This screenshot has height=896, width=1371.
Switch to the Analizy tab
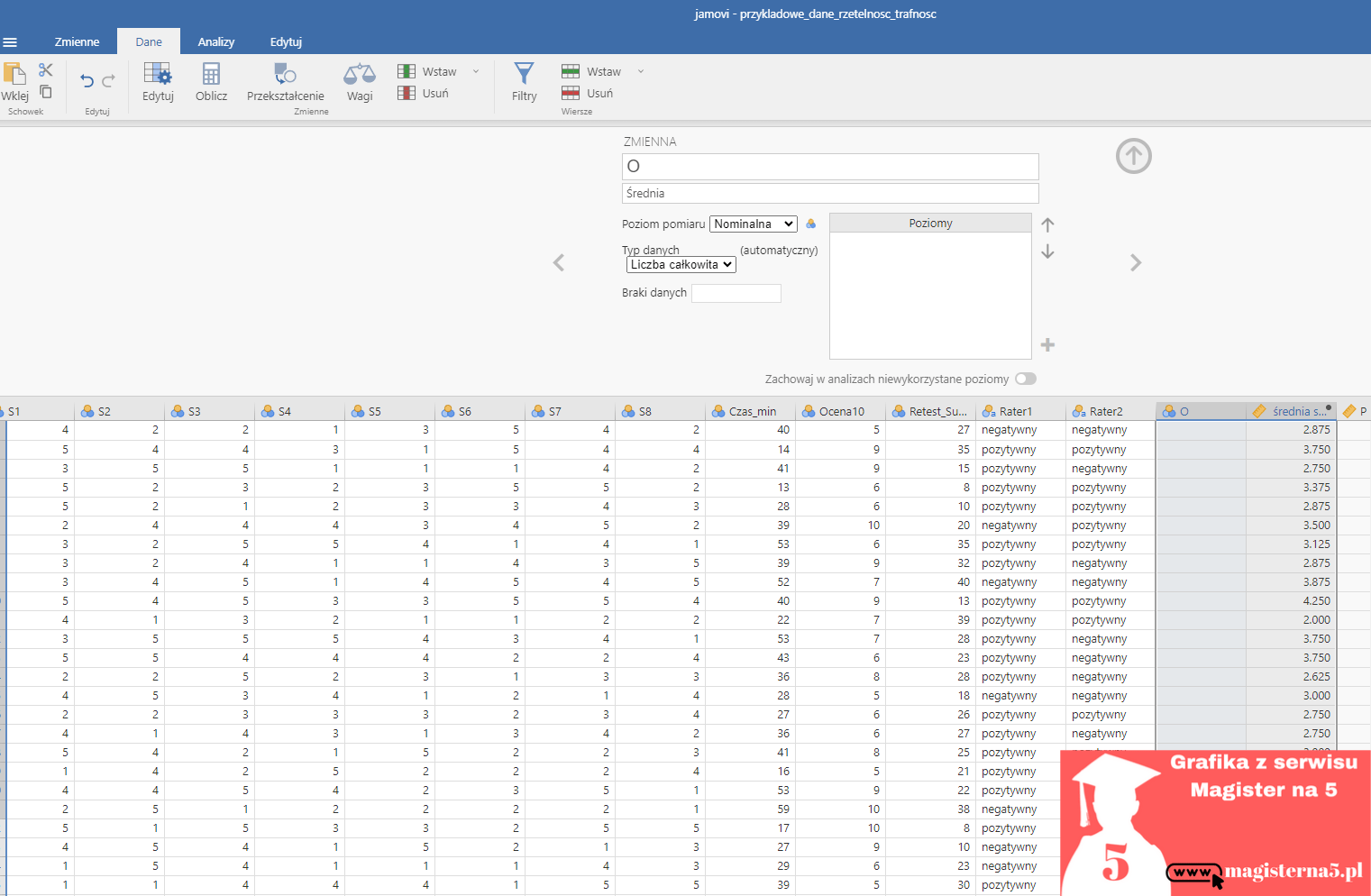pos(216,42)
